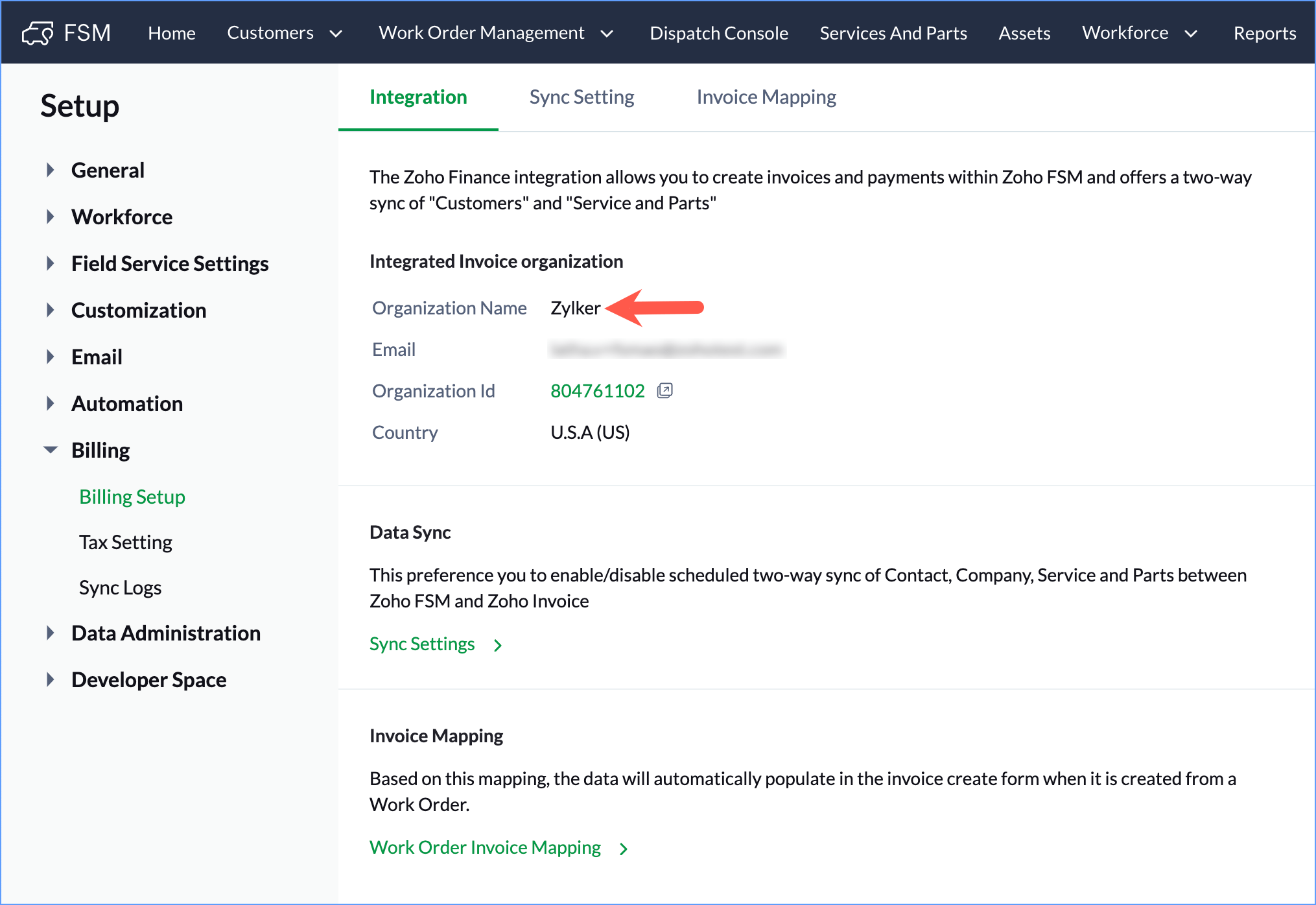1316x905 pixels.
Task: Select the Integration tab
Action: tap(418, 97)
